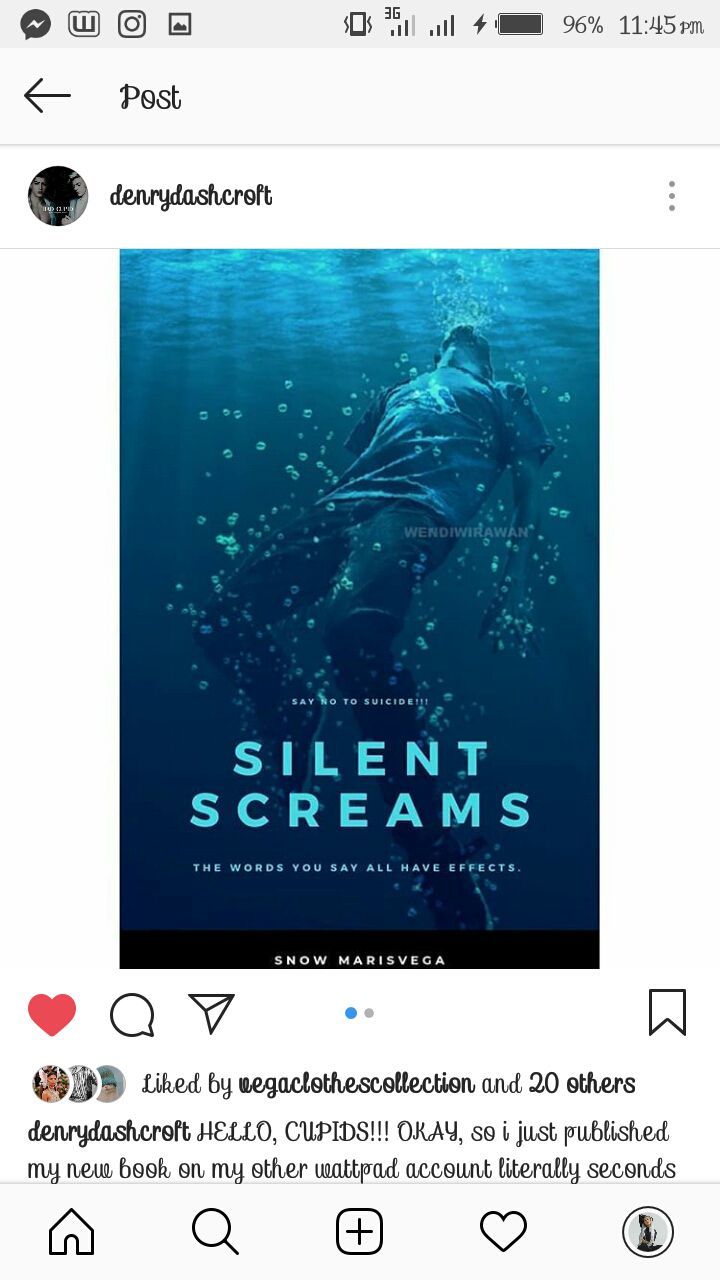
Task: Open denrydashcroft's profile picture
Action: coord(58,196)
